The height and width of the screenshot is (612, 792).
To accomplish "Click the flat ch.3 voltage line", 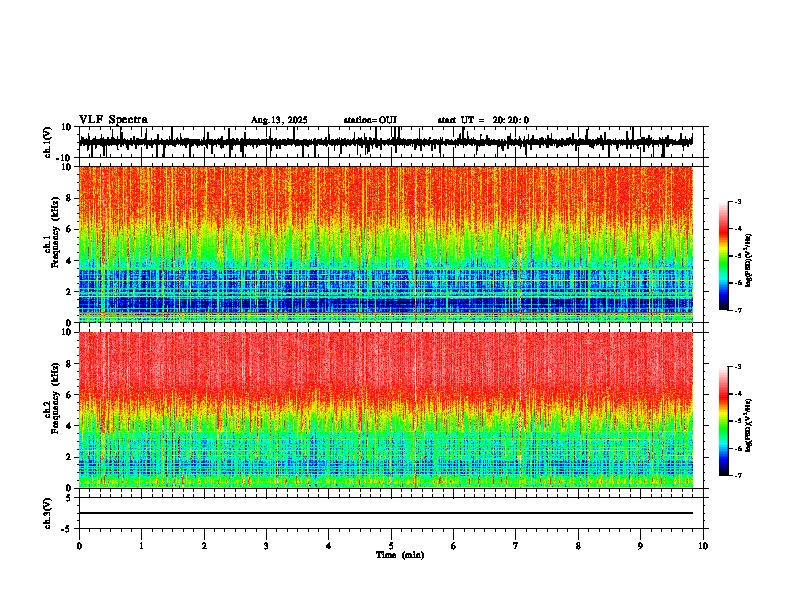I will (386, 513).
